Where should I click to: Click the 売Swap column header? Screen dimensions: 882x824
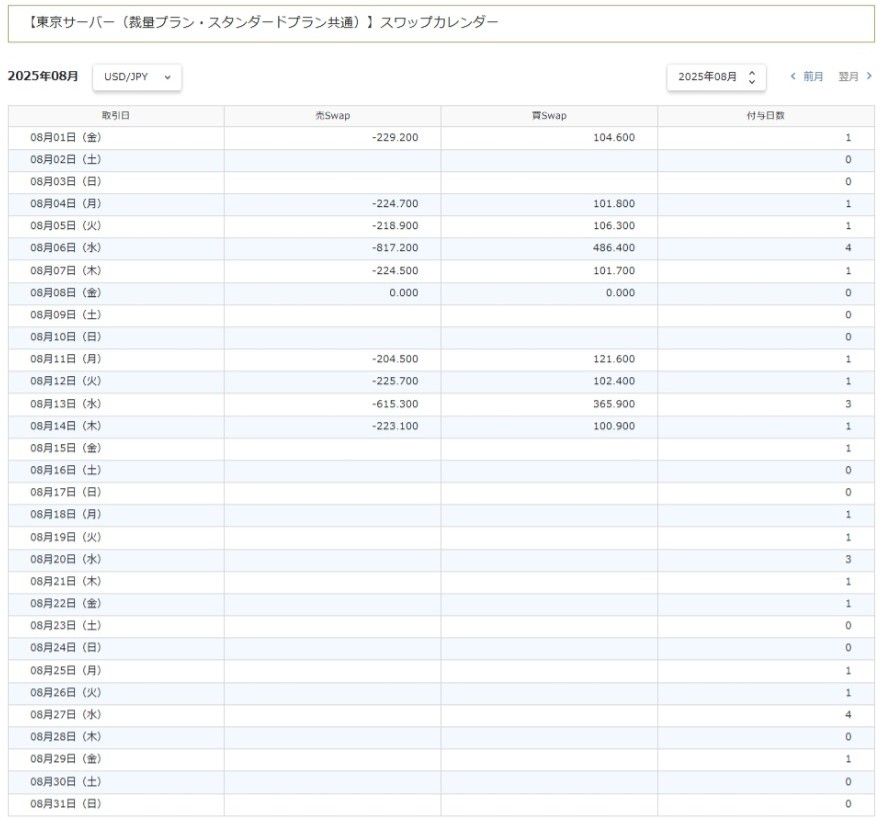click(x=332, y=115)
